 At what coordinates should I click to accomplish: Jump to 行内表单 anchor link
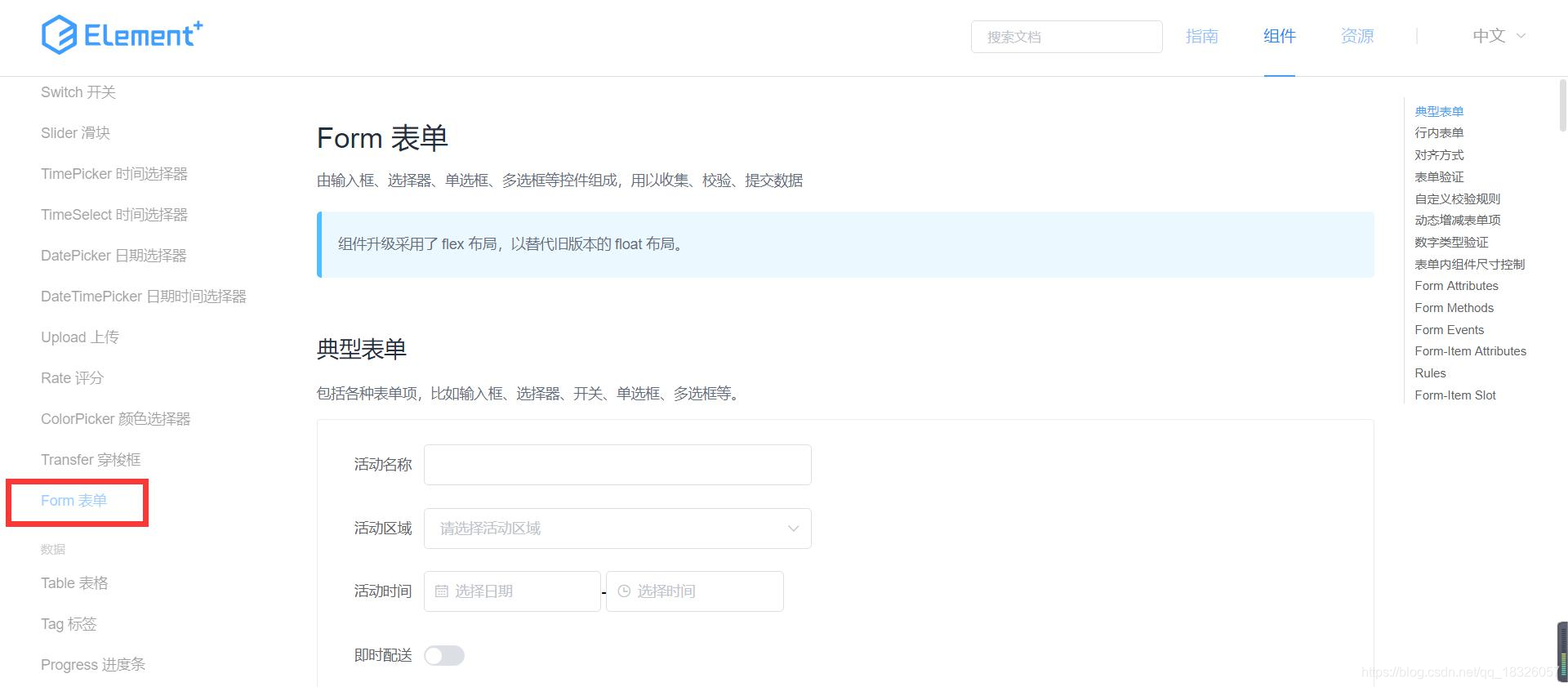(x=1439, y=132)
